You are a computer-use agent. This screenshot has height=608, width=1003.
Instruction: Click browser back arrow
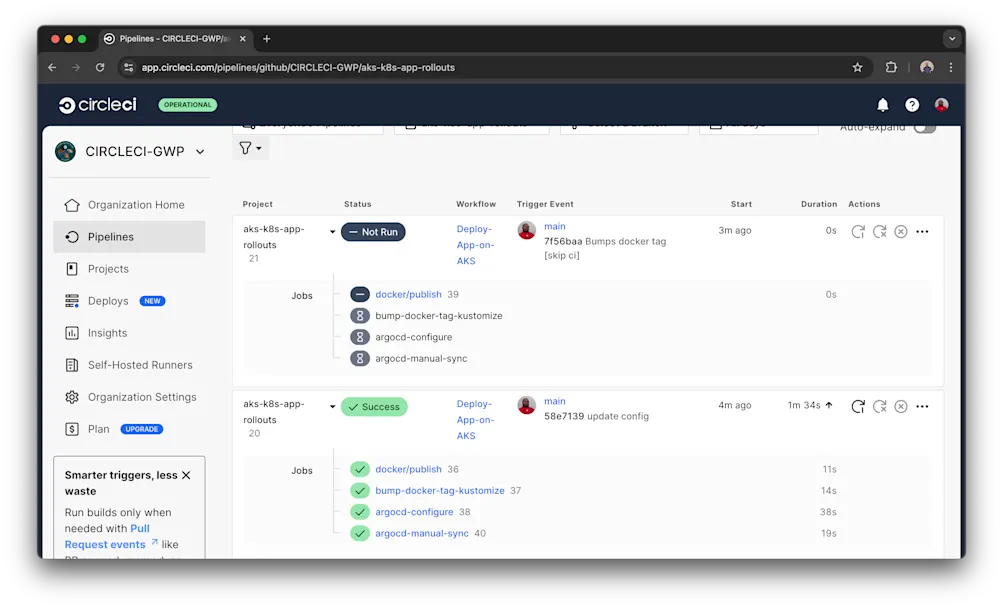click(x=52, y=67)
